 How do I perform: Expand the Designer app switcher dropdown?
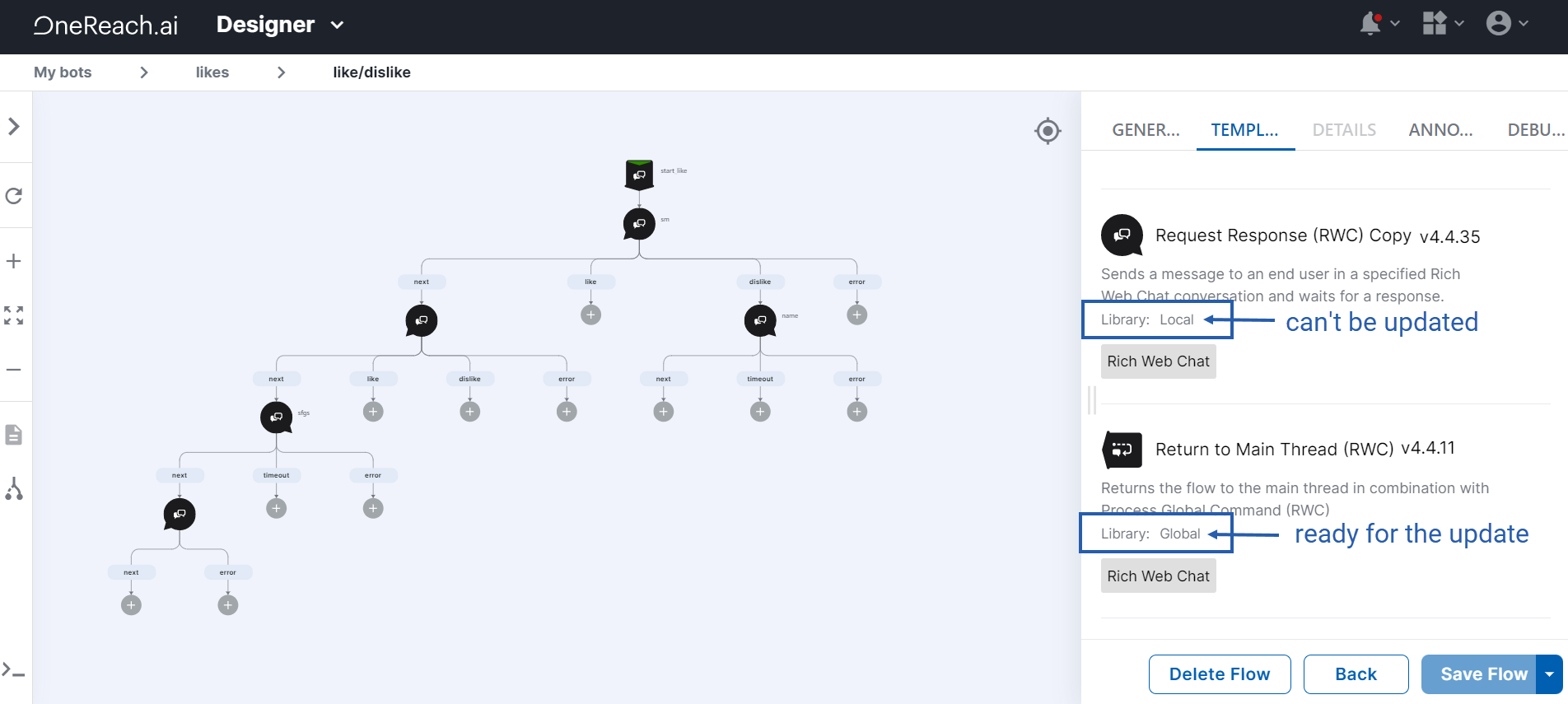pos(280,25)
